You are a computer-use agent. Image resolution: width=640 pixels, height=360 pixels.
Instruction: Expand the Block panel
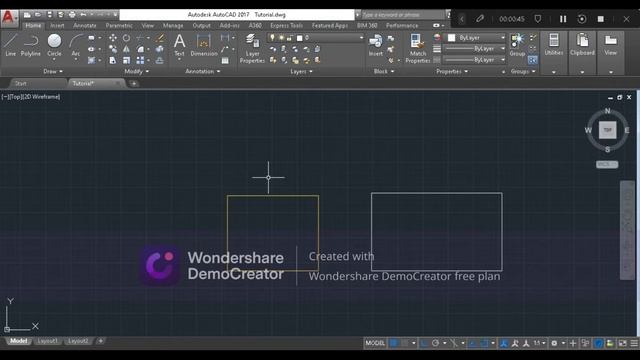click(x=384, y=71)
